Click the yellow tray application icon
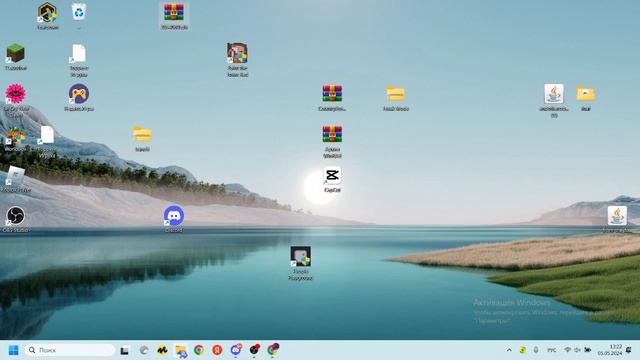 522,350
